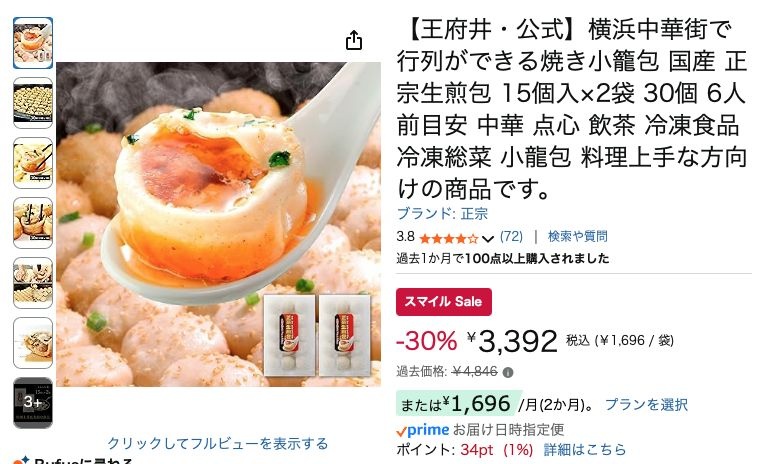761x464 pixels.
Task: Select the second thumbnail of pan dumplings
Action: [33, 103]
